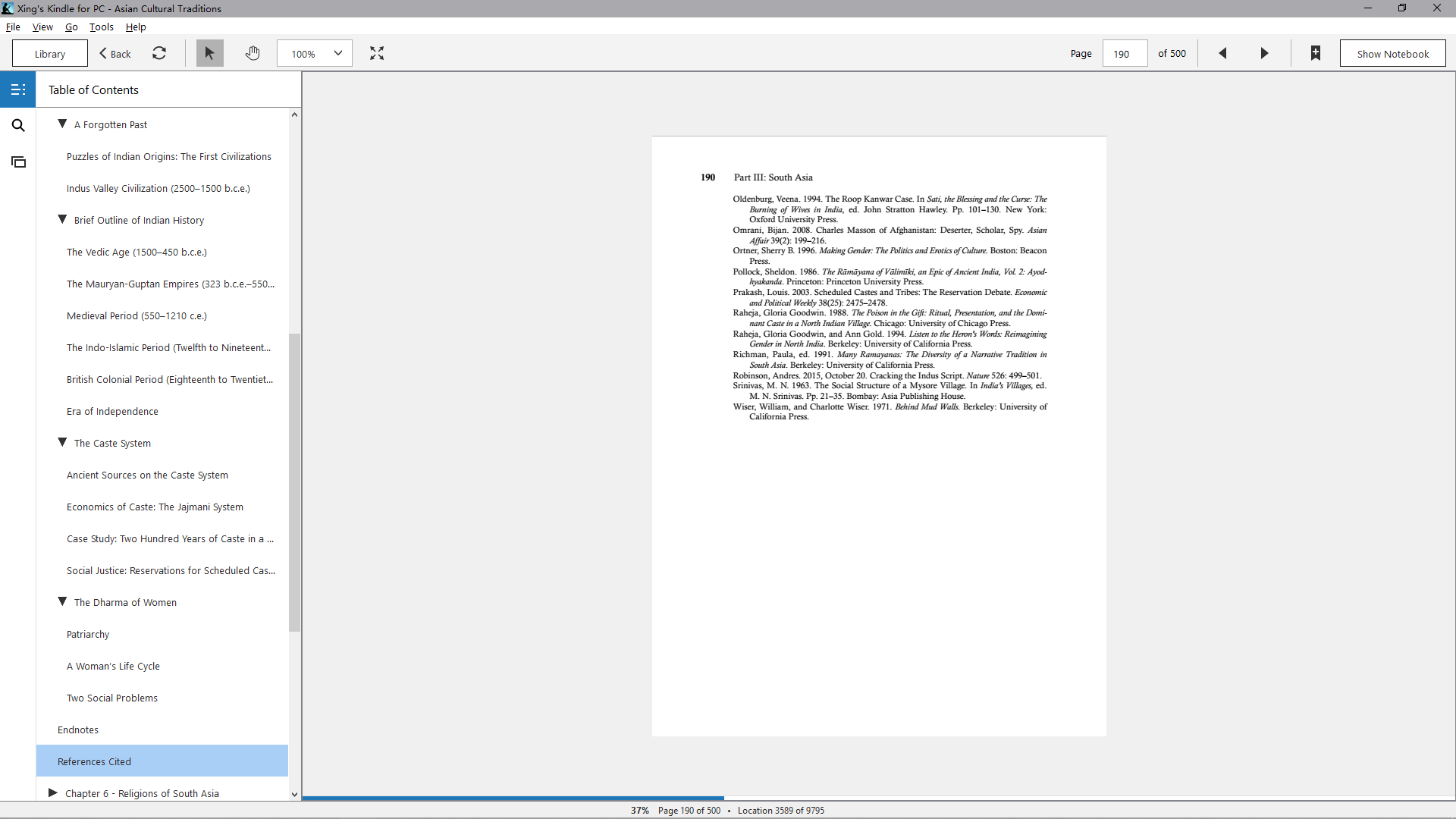Enter full screen mode

click(377, 54)
